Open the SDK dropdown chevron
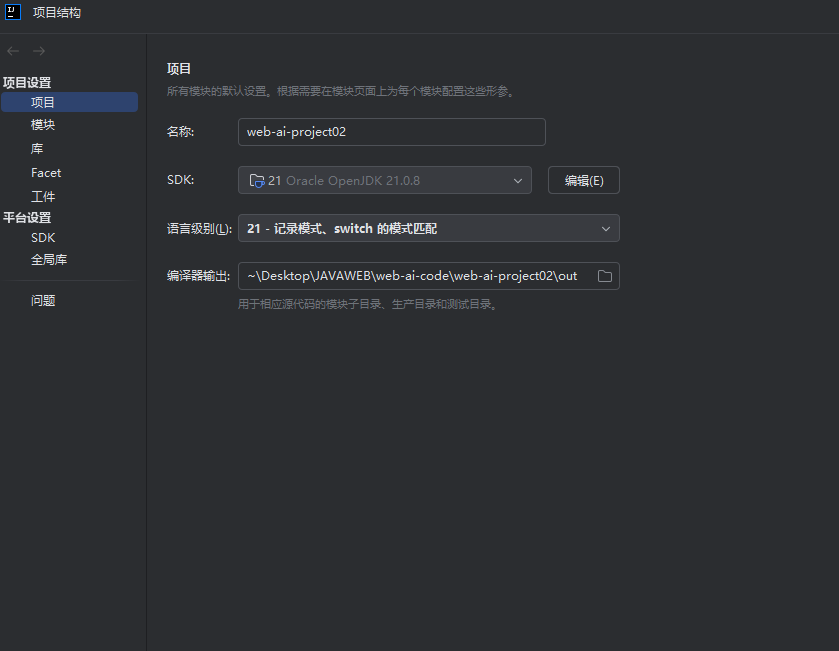This screenshot has width=839, height=651. point(517,181)
